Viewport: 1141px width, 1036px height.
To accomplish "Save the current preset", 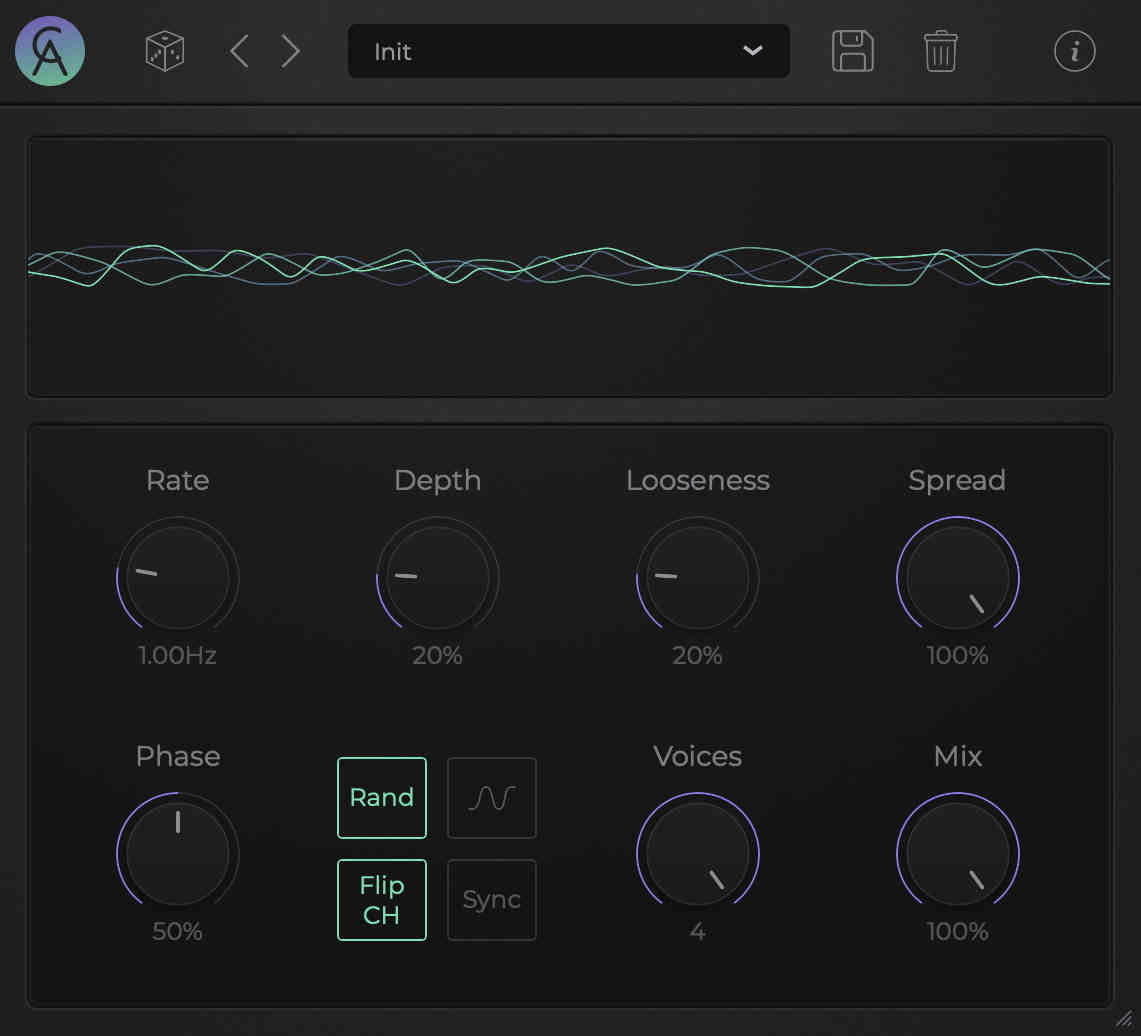I will click(x=852, y=51).
